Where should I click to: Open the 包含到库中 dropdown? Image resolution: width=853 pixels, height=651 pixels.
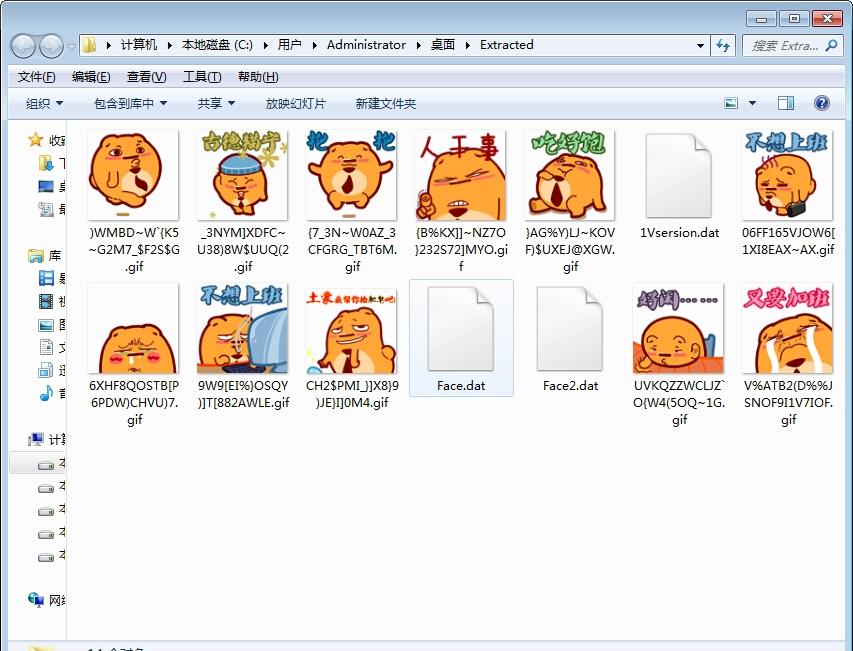(x=130, y=104)
